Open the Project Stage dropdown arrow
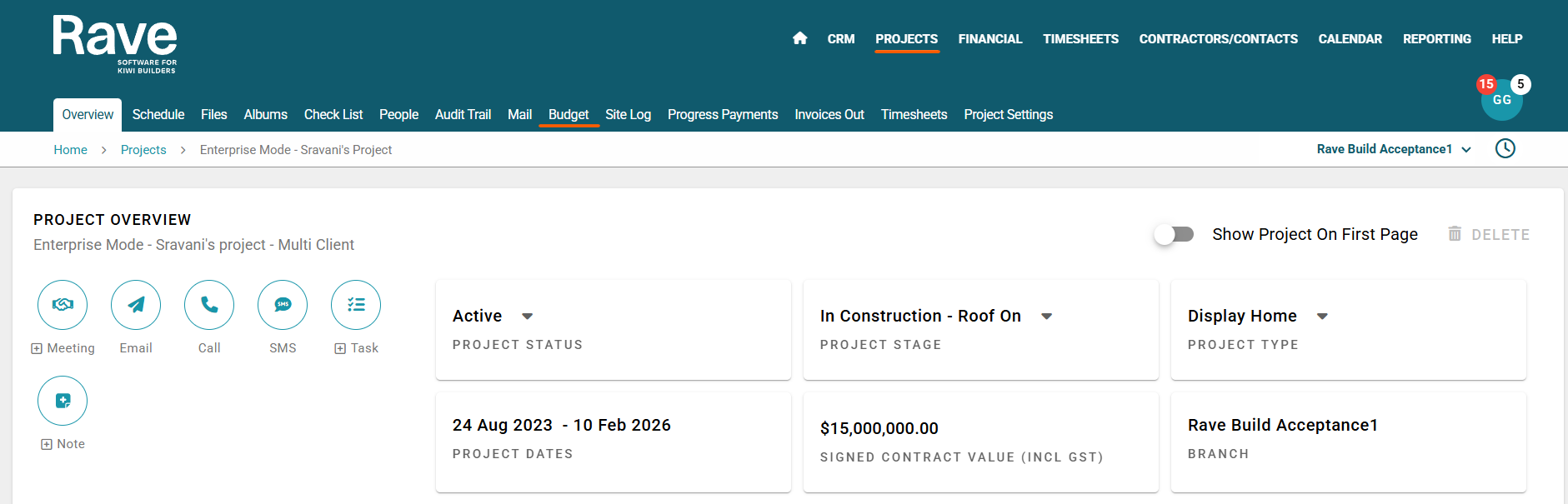1568x504 pixels. [1047, 317]
